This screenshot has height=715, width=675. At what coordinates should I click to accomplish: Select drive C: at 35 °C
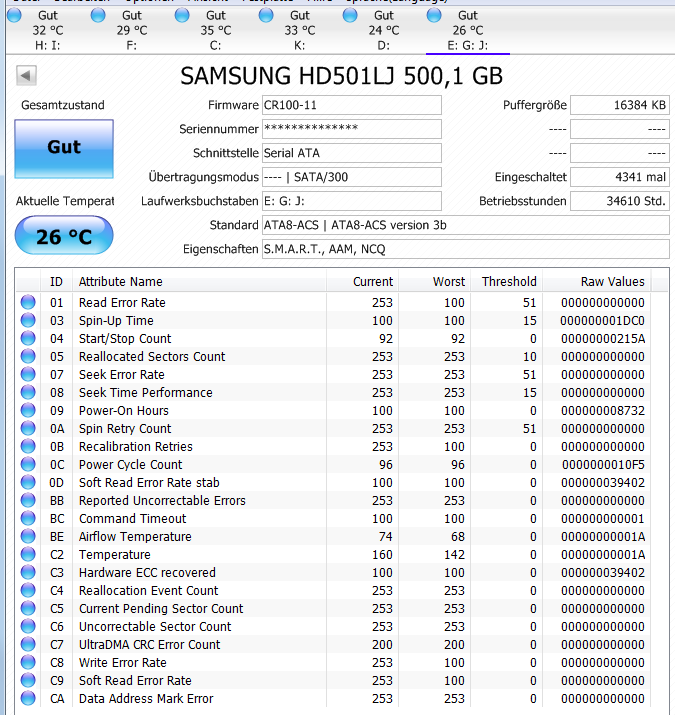coord(215,30)
